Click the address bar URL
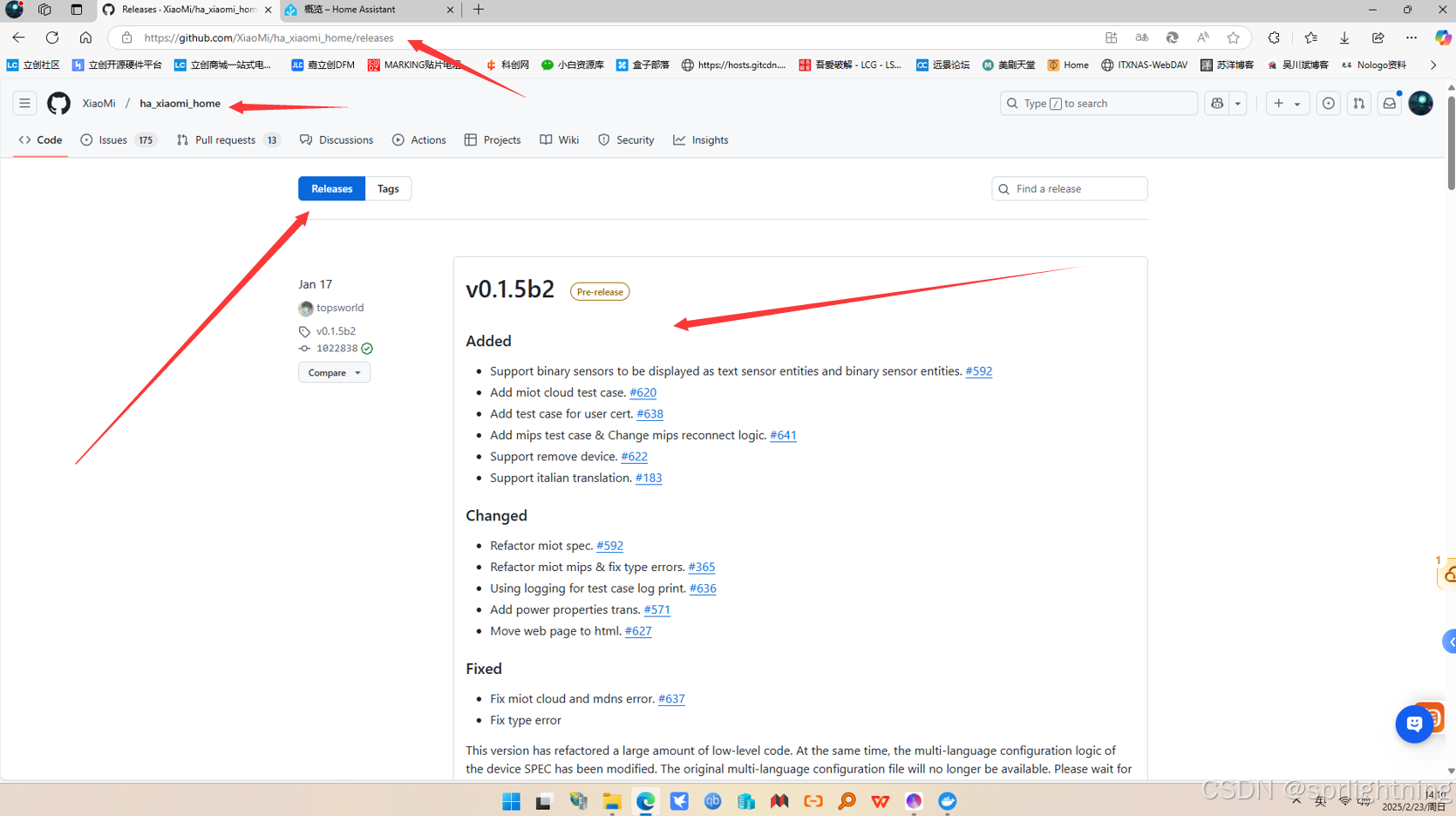Screen dimensions: 1456x816 [269, 37]
